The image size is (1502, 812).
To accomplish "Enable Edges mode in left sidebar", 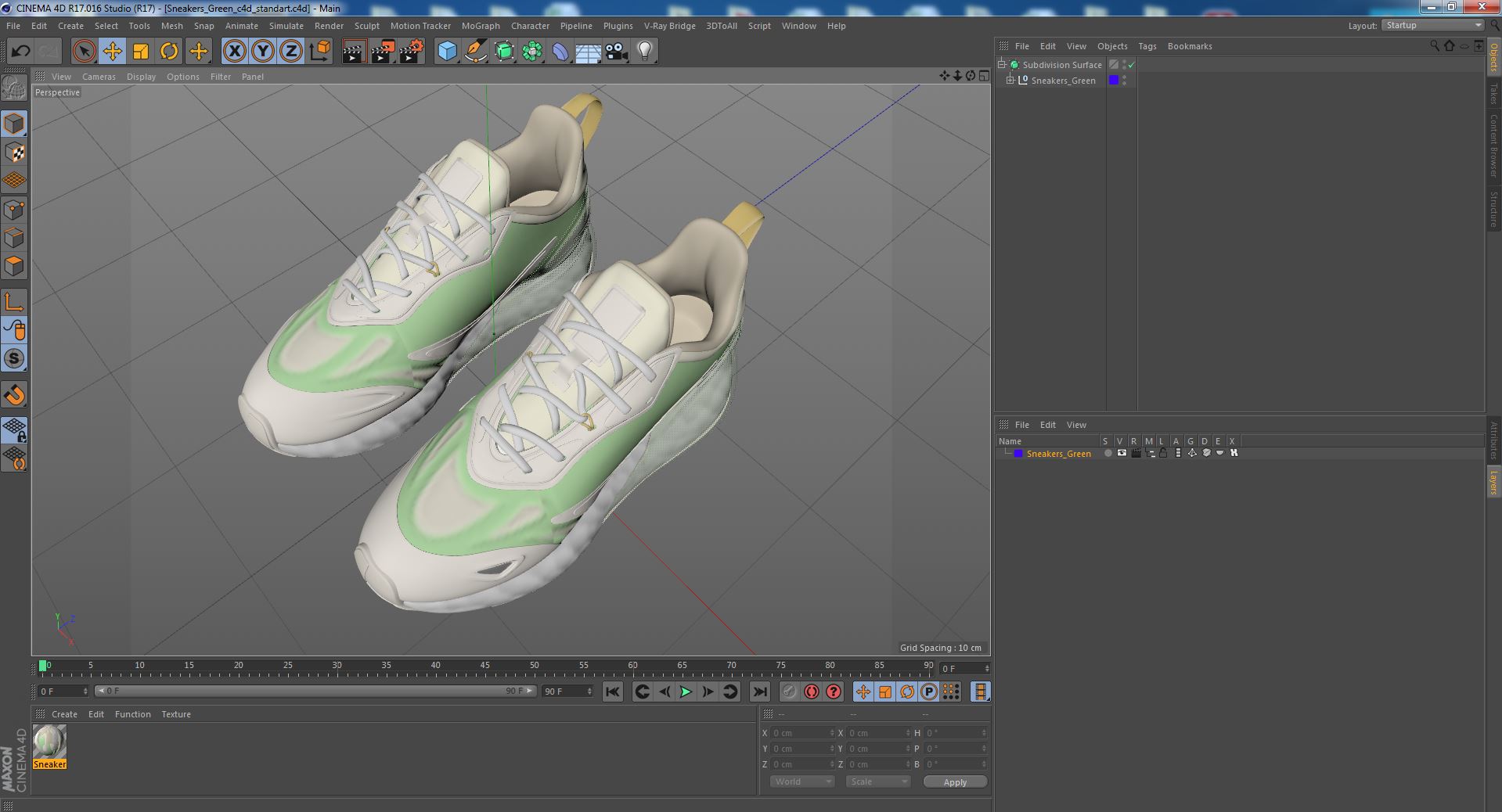I will pos(14,238).
